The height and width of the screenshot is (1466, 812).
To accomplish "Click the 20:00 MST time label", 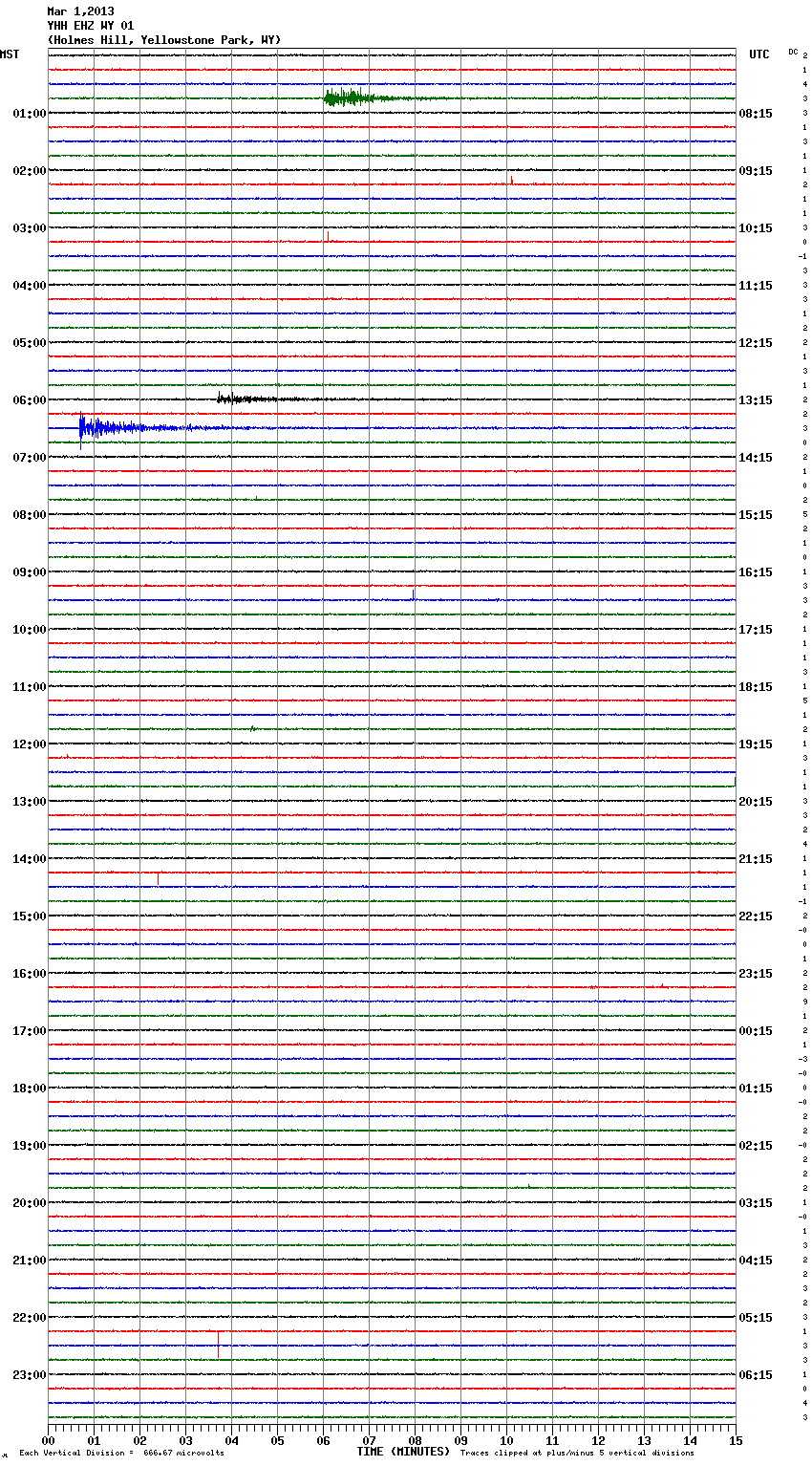I will click(x=30, y=1203).
